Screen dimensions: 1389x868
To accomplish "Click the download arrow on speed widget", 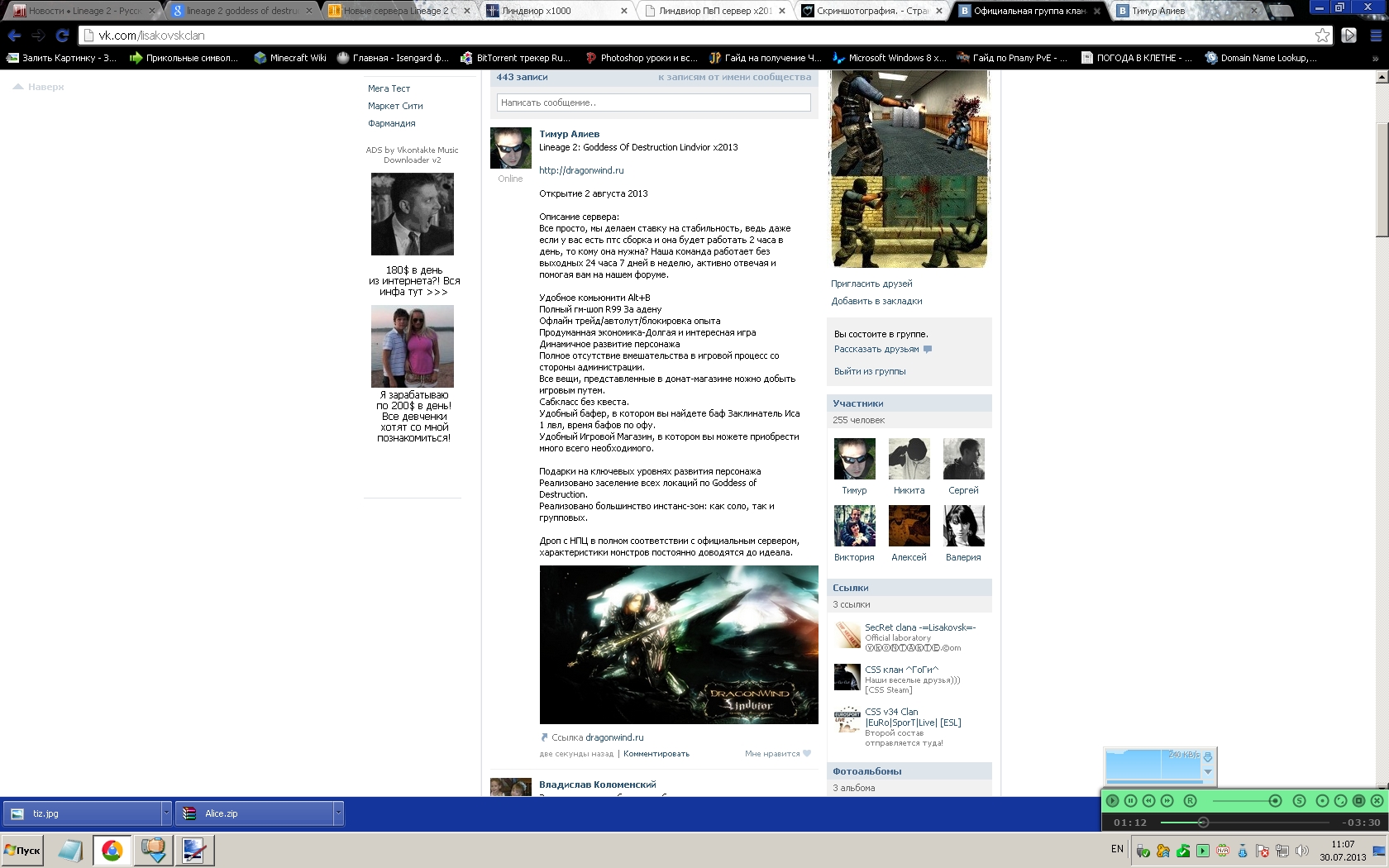I will 1208,757.
